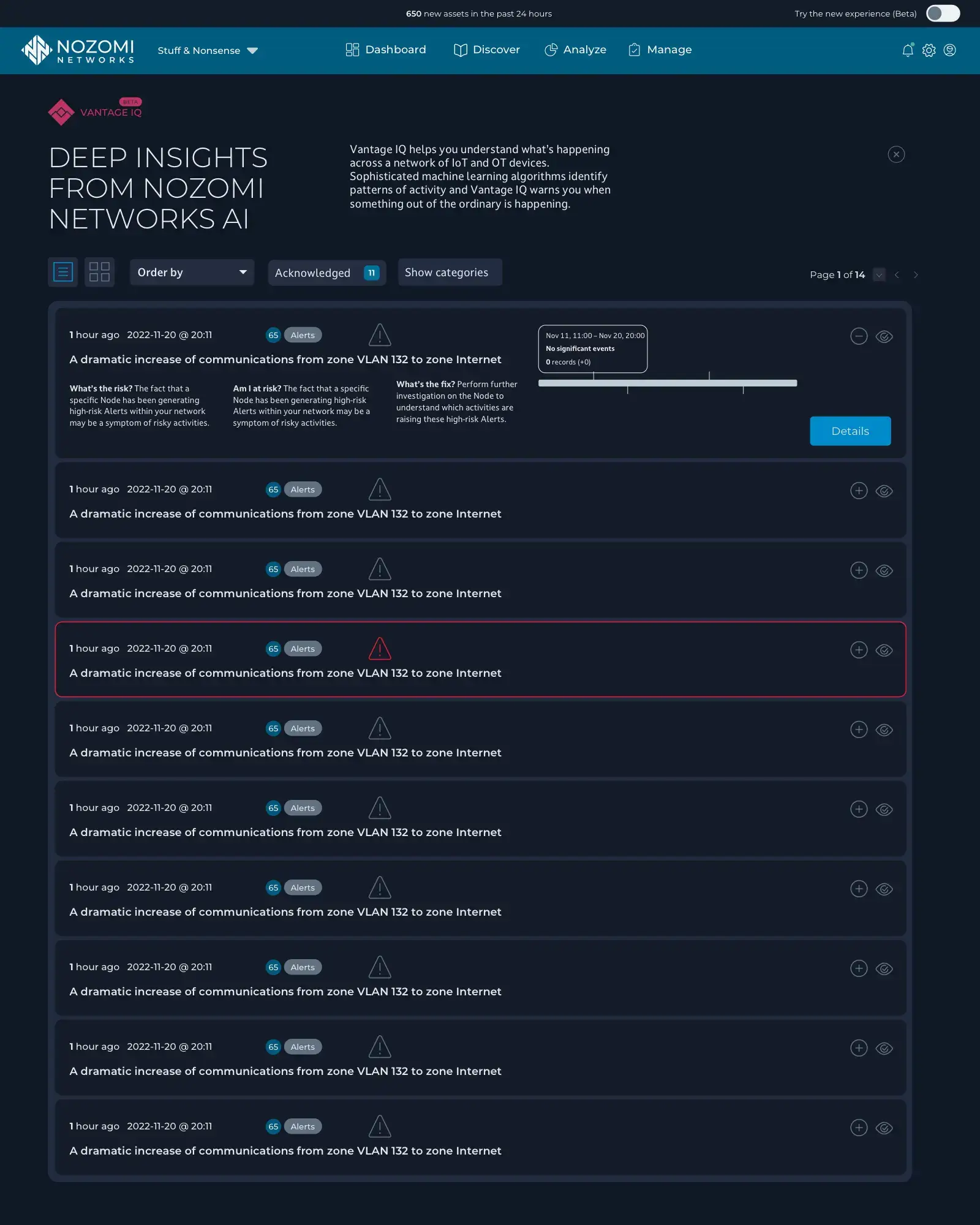Expand the red-highlighted insight card
The width and height of the screenshot is (980, 1225).
[859, 650]
